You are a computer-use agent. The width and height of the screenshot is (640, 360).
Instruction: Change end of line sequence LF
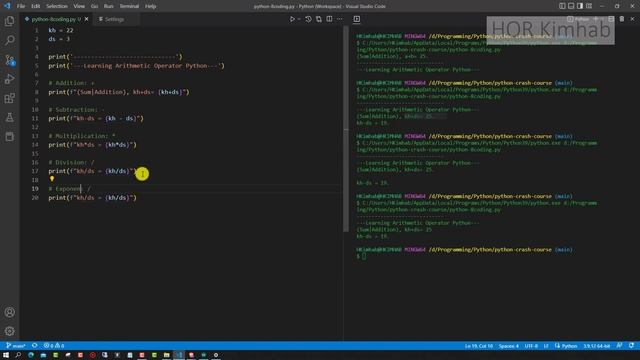tap(546, 346)
